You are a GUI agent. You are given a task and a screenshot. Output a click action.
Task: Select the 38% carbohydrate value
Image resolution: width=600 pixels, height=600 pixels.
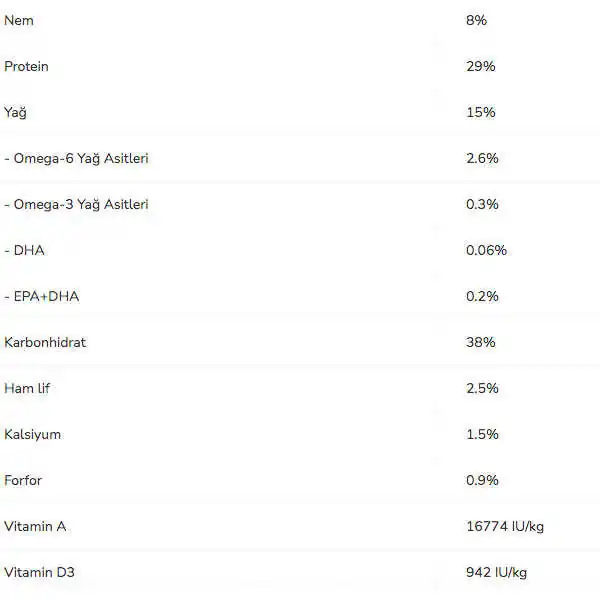point(480,342)
